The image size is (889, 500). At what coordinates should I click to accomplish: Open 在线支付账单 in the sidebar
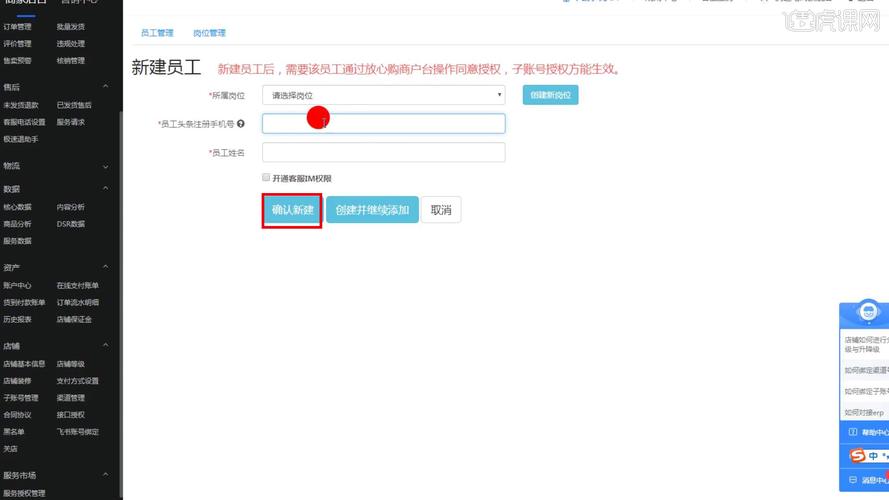coord(78,286)
